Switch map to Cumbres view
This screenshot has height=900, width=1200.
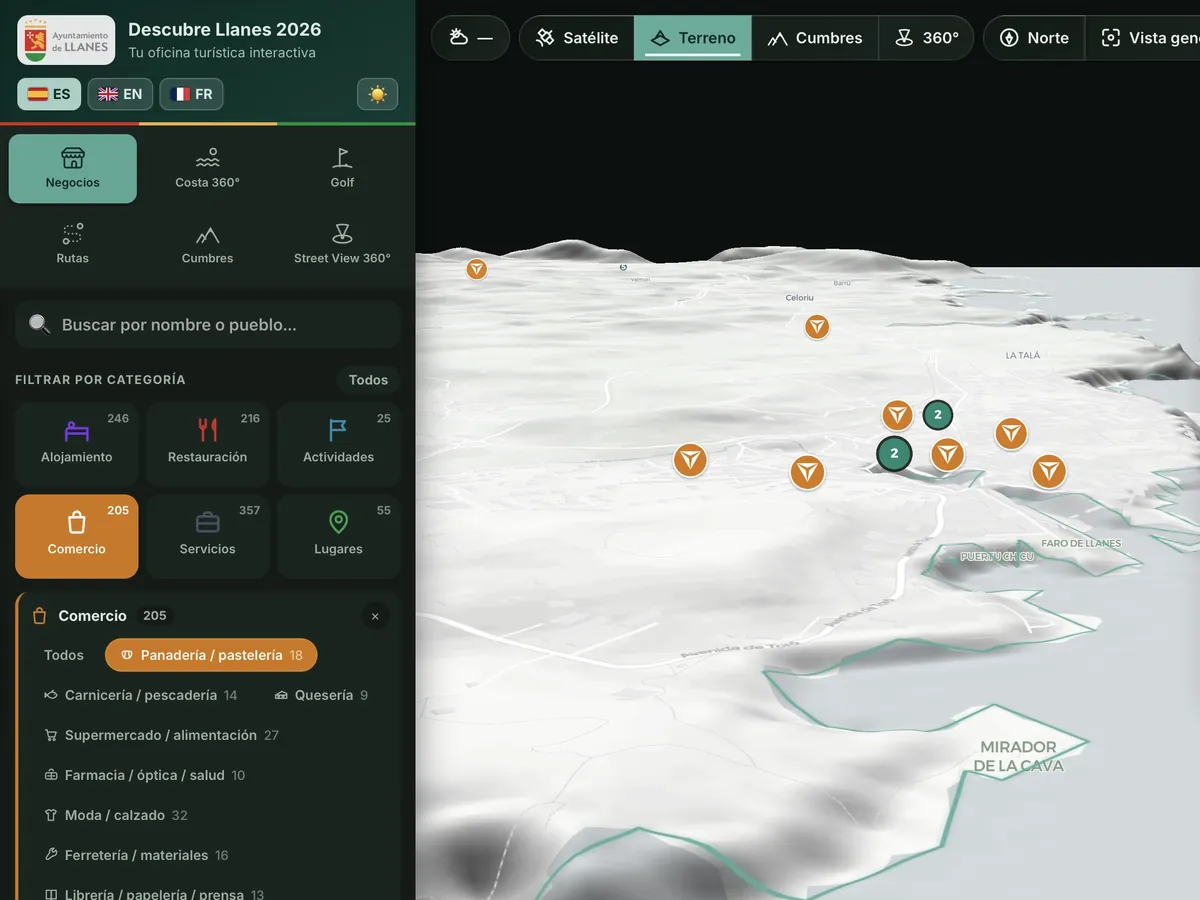[x=815, y=38]
